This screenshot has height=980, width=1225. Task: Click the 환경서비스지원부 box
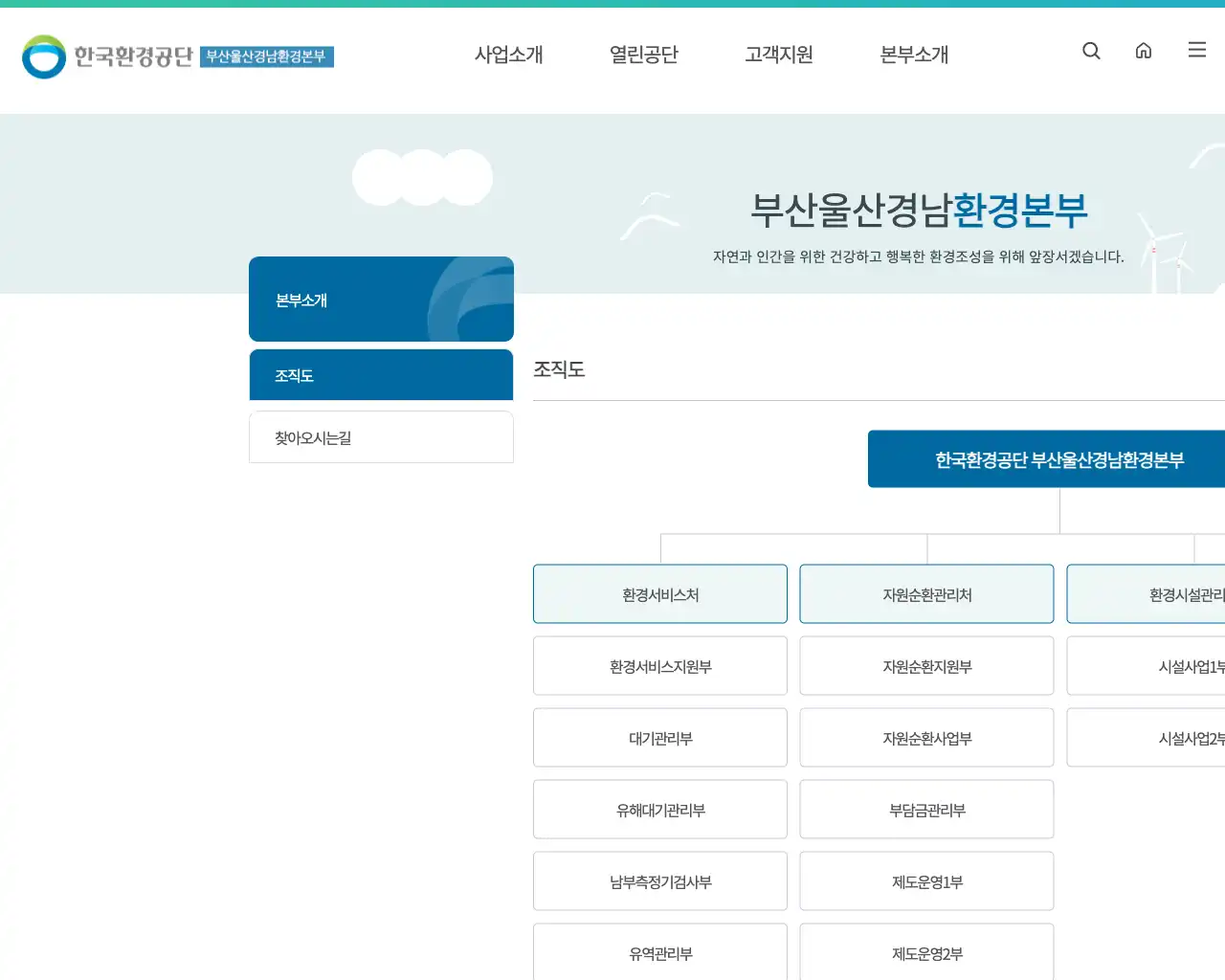pyautogui.click(x=659, y=666)
